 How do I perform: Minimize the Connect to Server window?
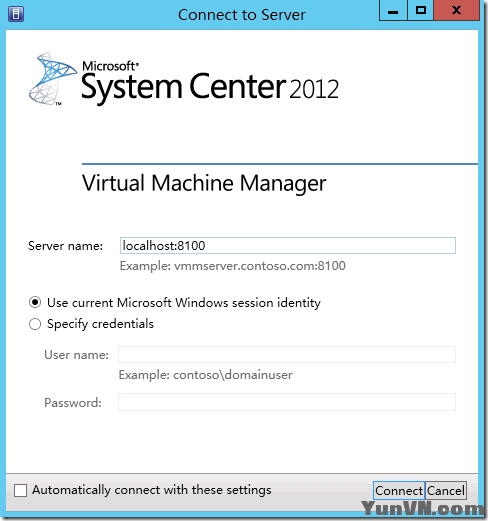393,11
